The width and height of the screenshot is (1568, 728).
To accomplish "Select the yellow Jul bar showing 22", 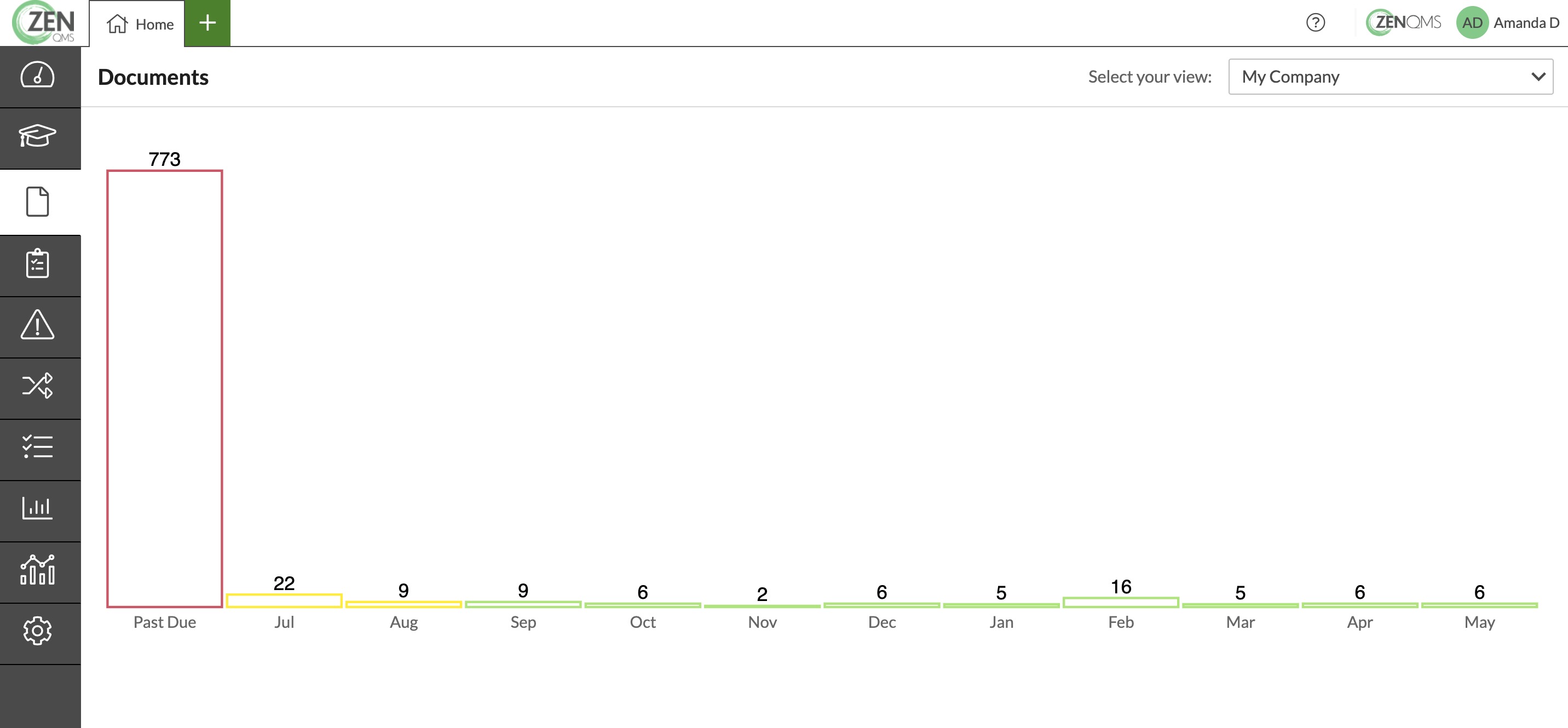I will click(x=284, y=601).
